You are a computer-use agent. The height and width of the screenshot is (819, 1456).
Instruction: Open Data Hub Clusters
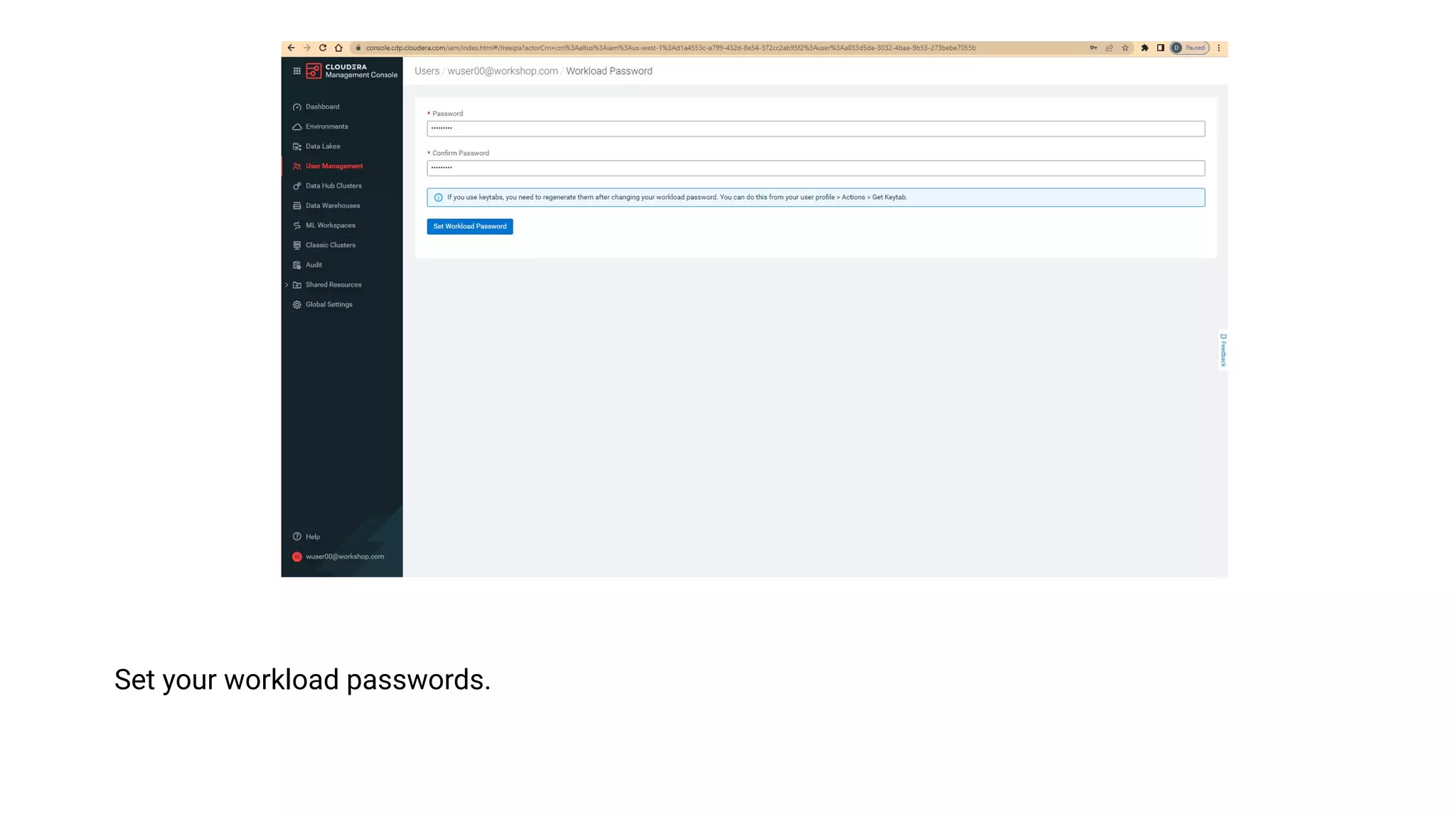tap(333, 186)
